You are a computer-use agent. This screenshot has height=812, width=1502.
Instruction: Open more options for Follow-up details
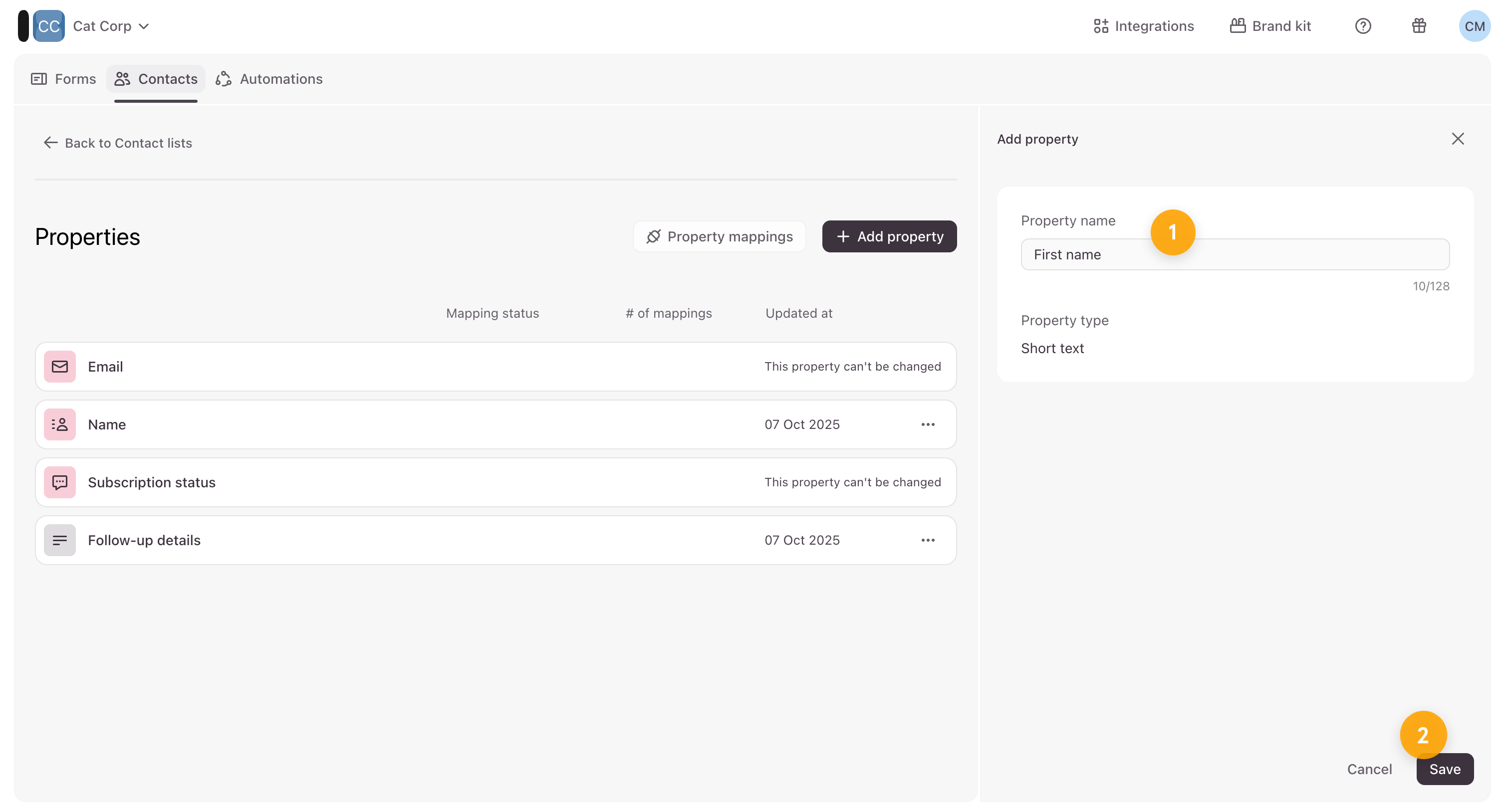[928, 540]
